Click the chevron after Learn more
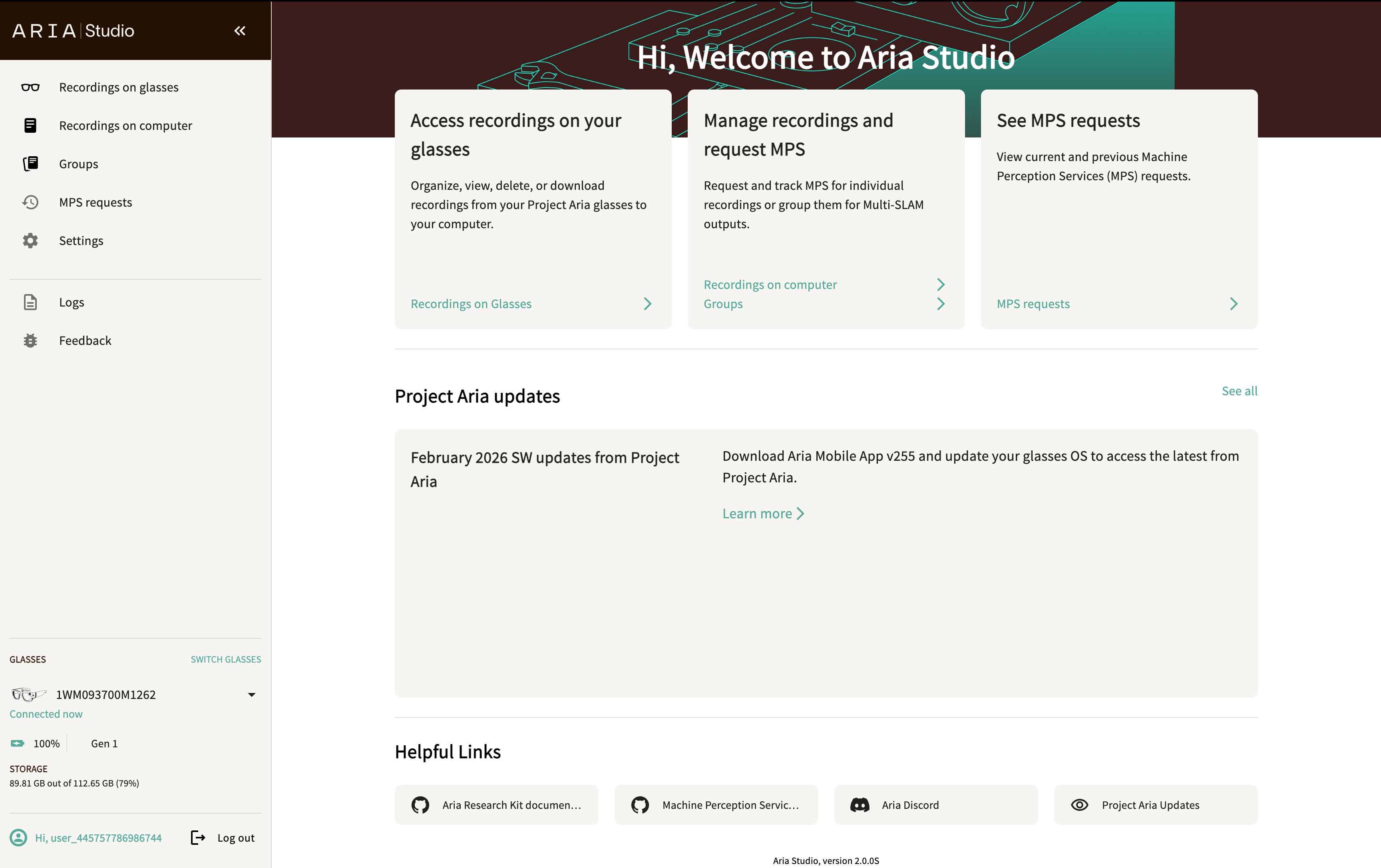The height and width of the screenshot is (868, 1381). (801, 514)
